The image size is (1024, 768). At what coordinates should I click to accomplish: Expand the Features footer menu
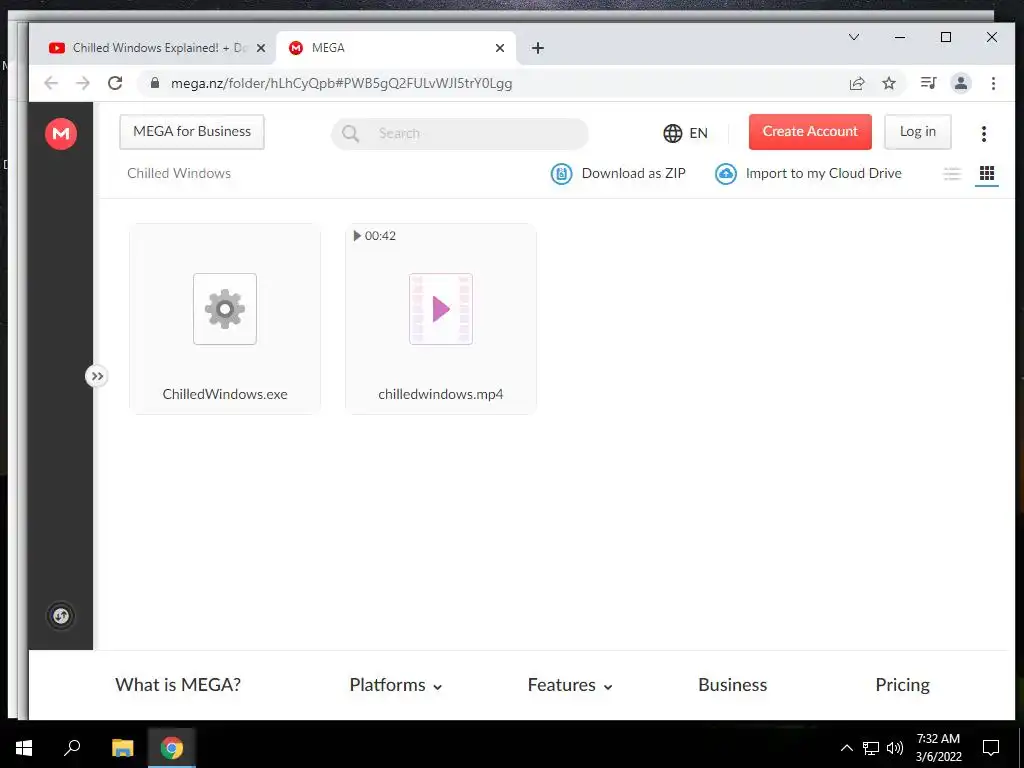tap(570, 684)
